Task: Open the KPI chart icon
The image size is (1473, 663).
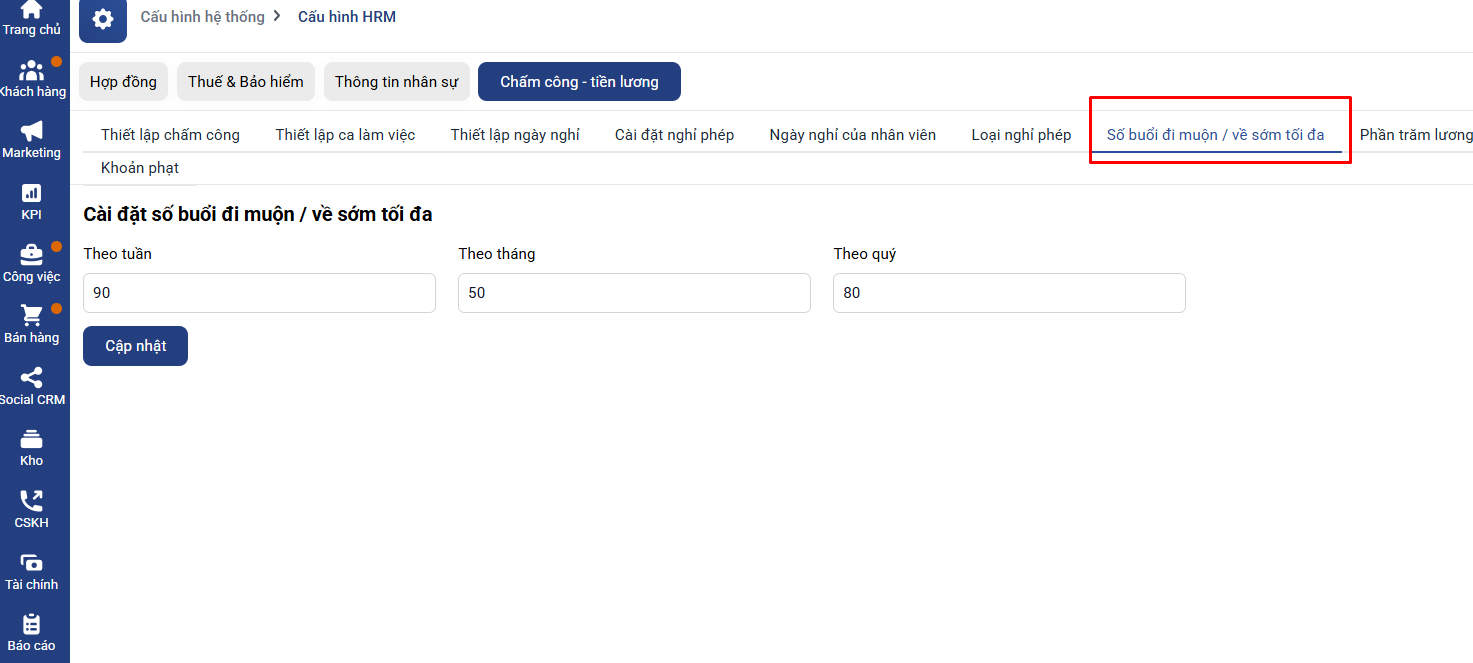Action: pyautogui.click(x=31, y=193)
